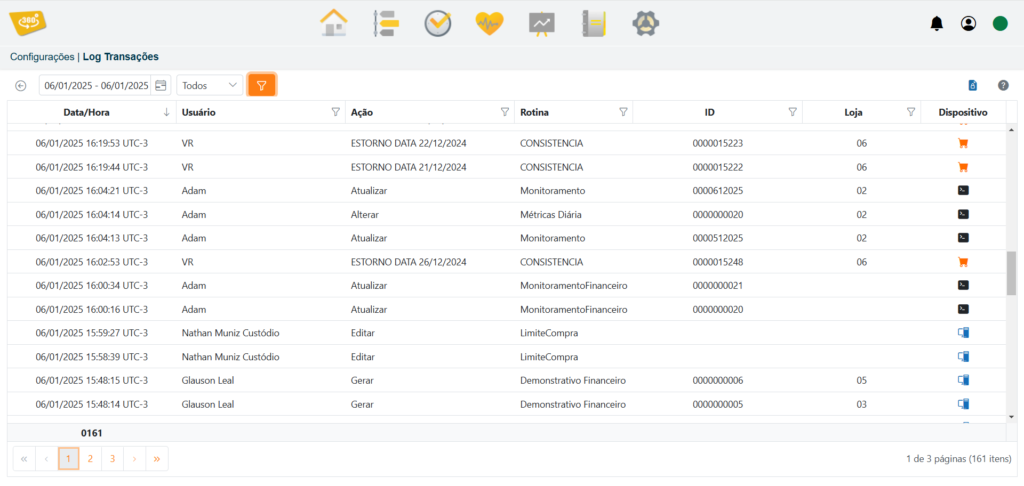Open the gear settings icon
Viewport: 1024px width, 486px height.
[x=646, y=24]
